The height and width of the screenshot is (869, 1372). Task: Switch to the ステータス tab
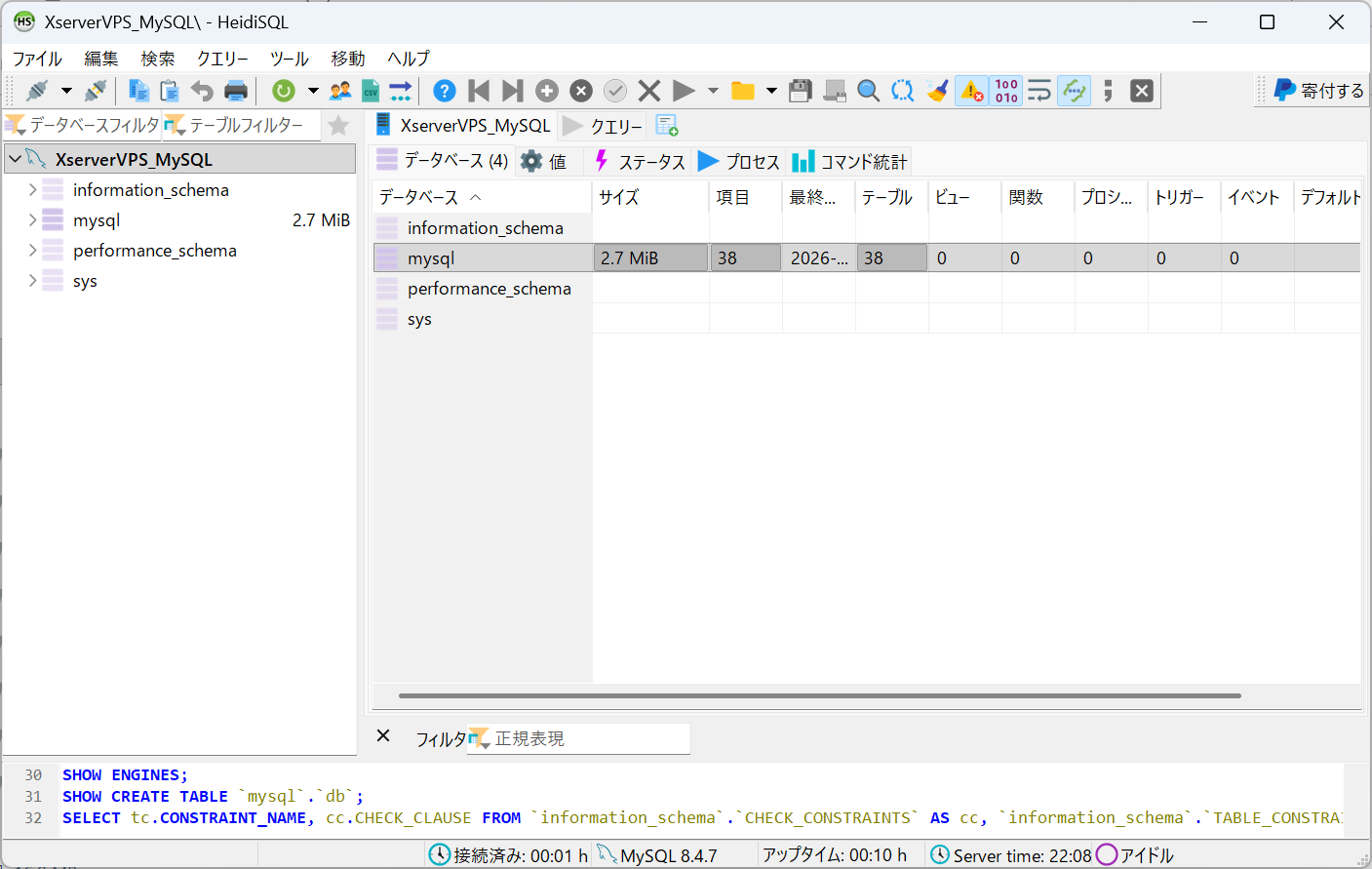pos(641,162)
